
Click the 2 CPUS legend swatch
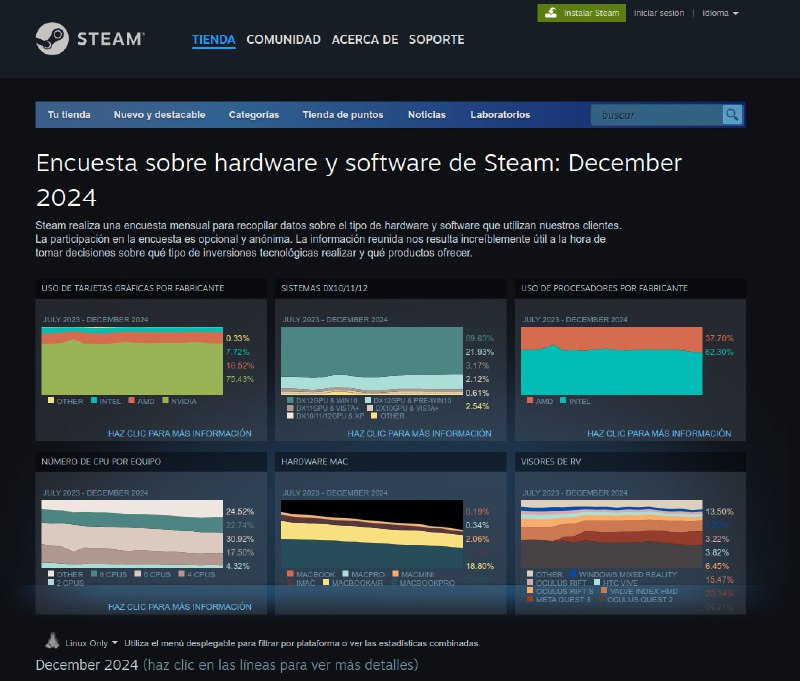point(51,582)
